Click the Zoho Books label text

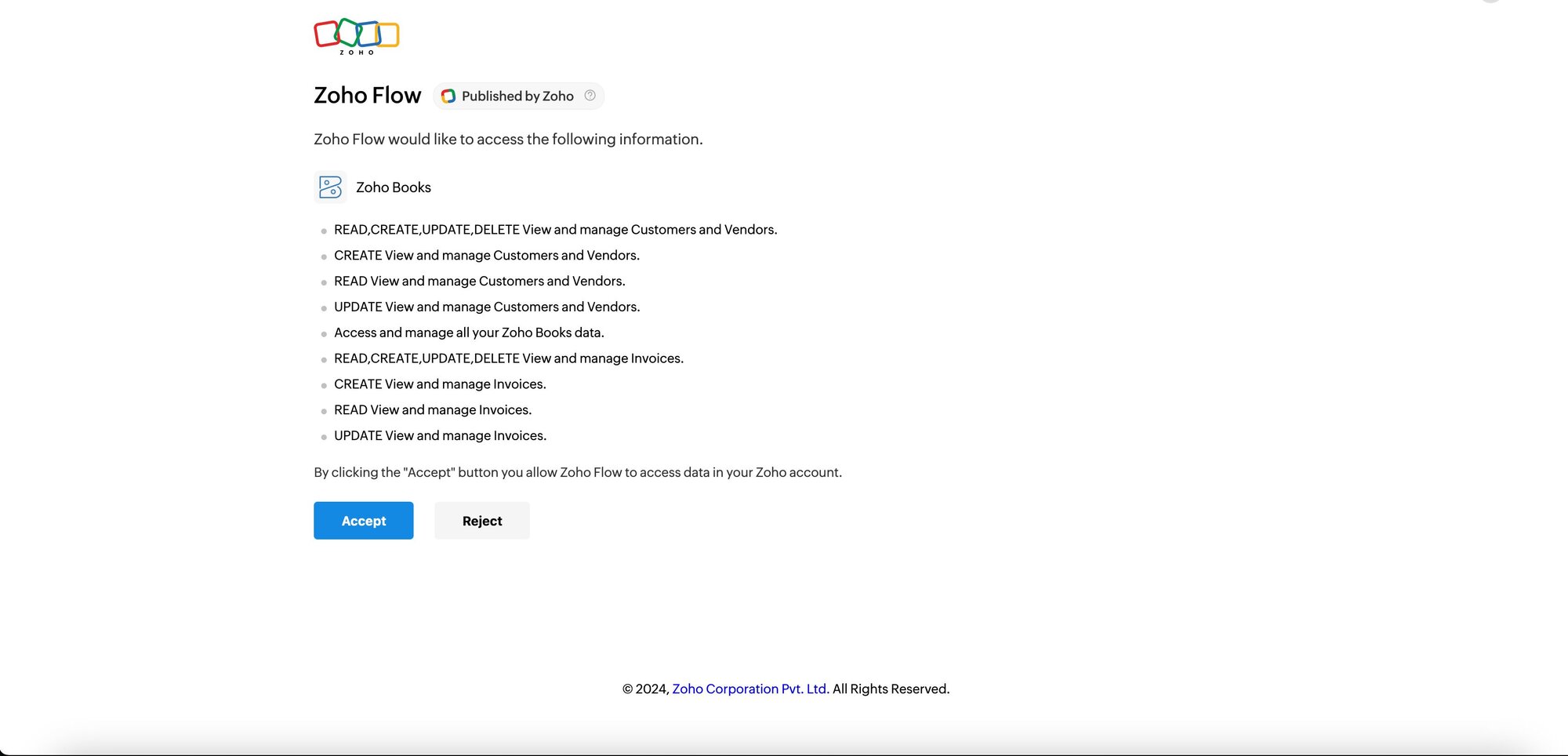394,187
